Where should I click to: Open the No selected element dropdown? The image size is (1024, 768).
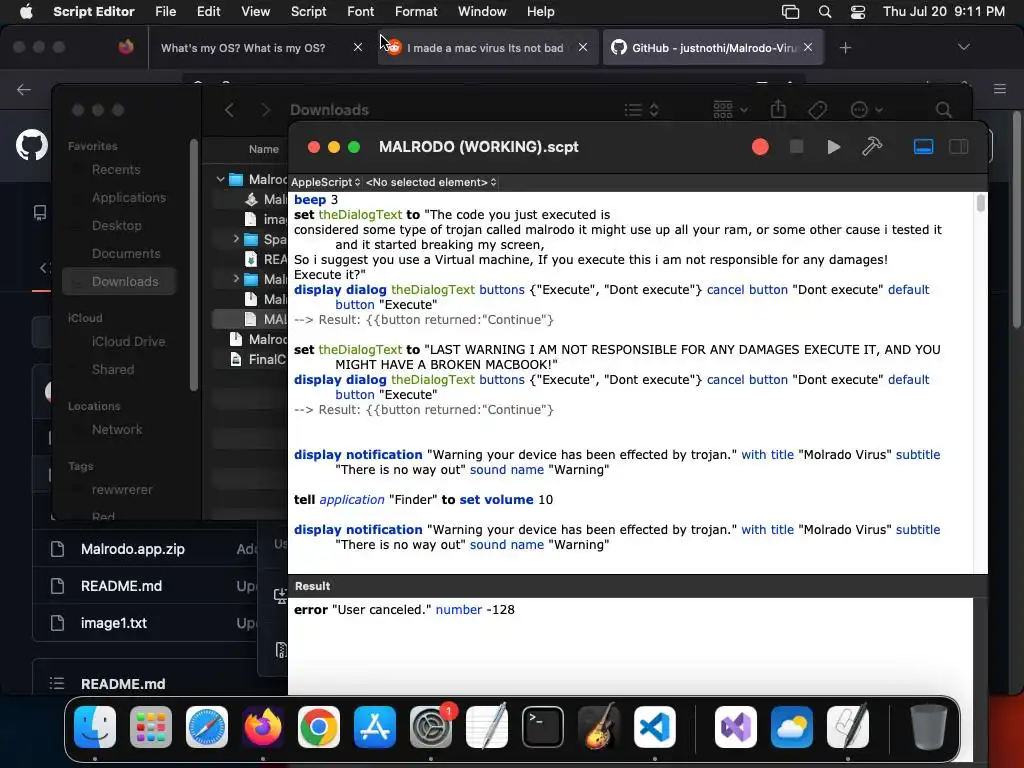tap(431, 182)
